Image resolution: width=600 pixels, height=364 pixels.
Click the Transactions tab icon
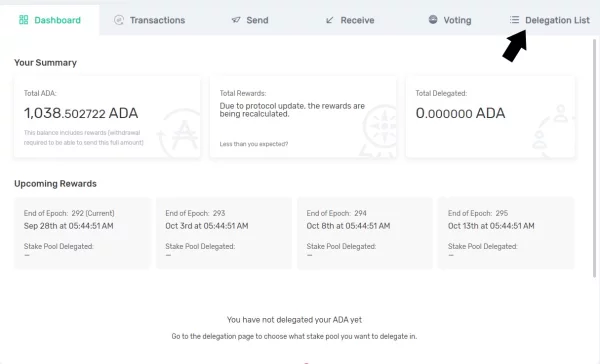119,20
